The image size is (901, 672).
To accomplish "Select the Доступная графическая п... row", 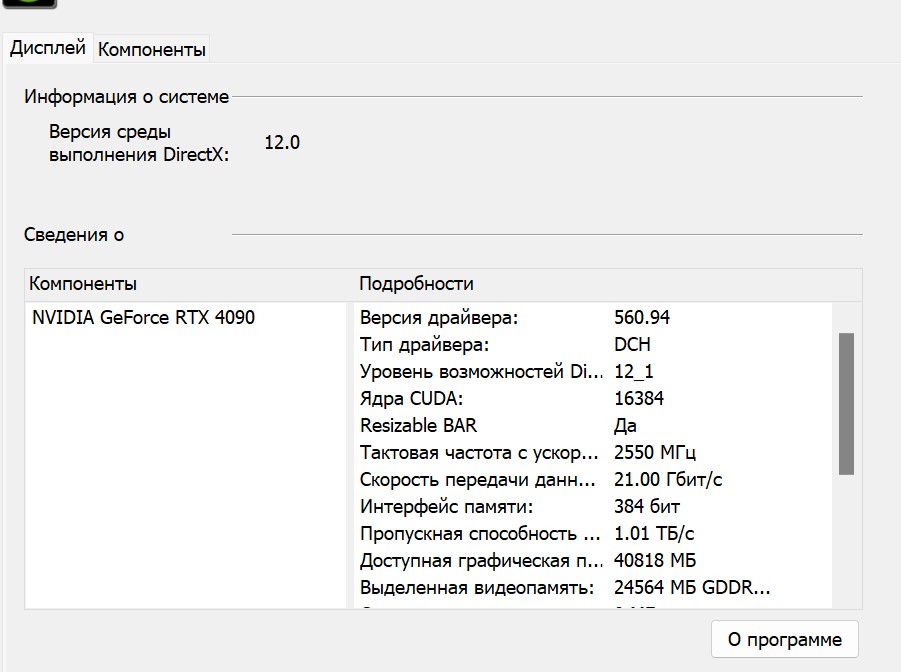I will pos(482,560).
